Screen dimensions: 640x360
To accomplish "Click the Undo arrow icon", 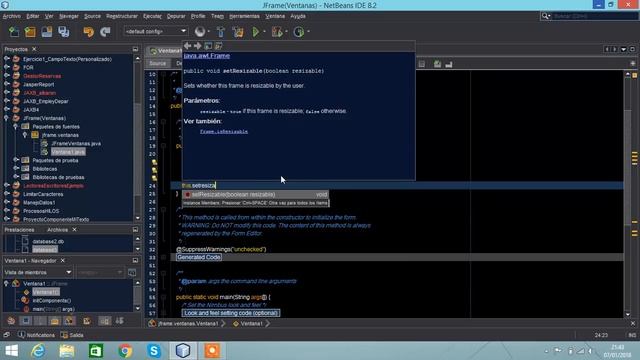I will pos(89,32).
